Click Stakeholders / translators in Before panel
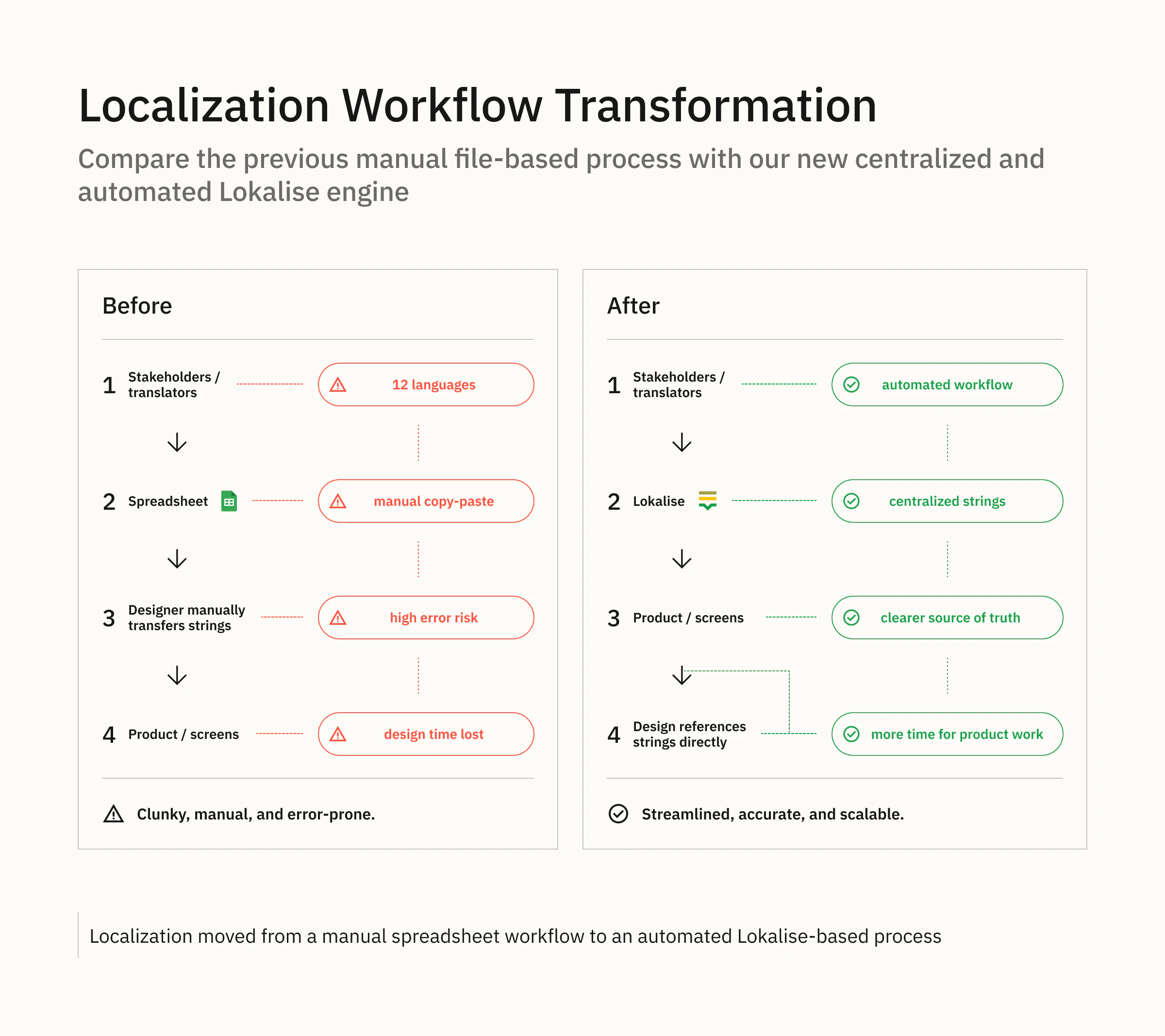1165x1036 pixels. pyautogui.click(x=173, y=385)
